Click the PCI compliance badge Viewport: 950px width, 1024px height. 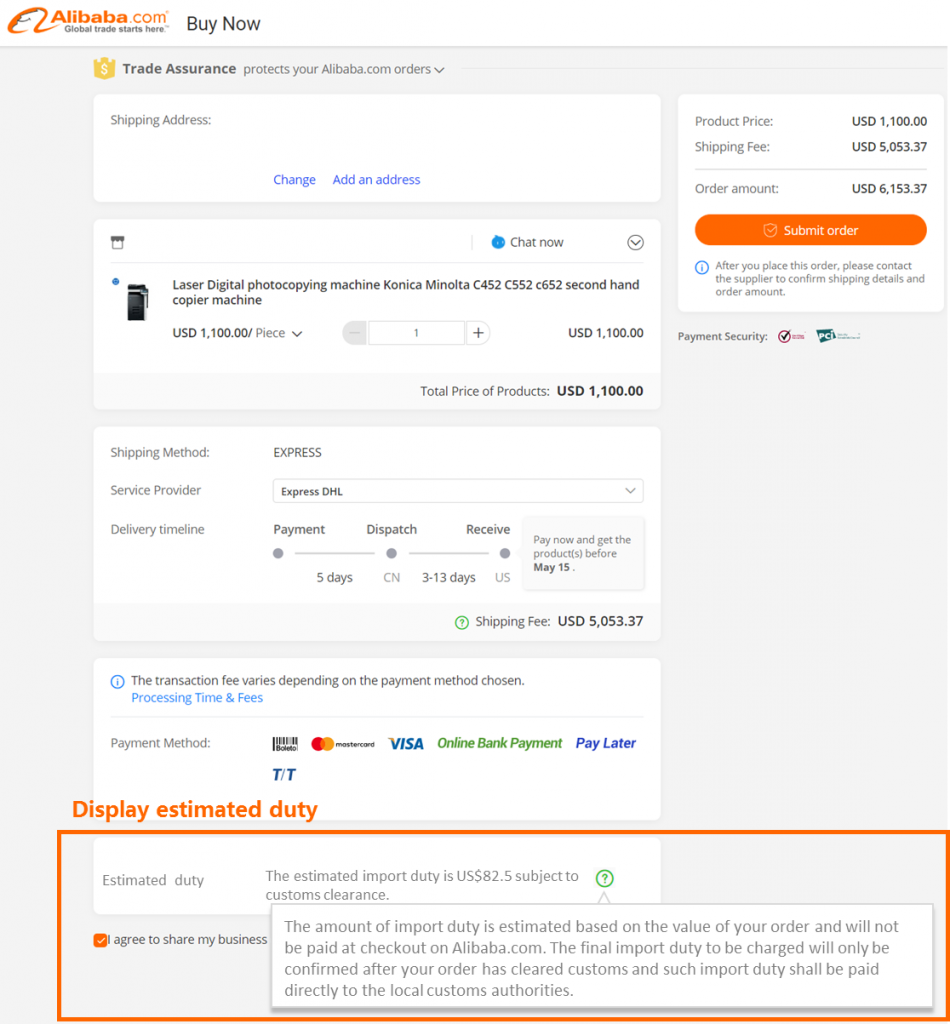point(838,336)
